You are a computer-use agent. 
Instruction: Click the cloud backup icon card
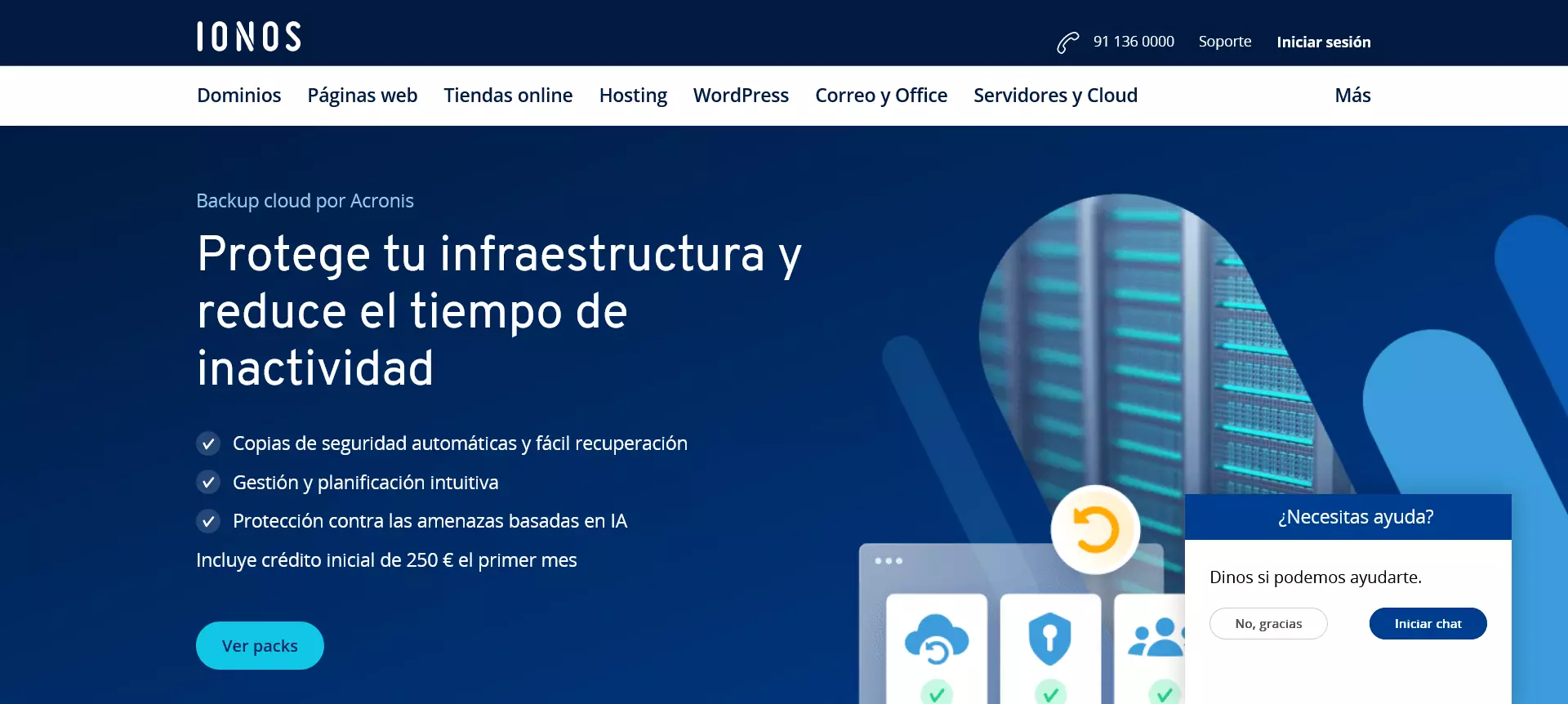click(937, 648)
